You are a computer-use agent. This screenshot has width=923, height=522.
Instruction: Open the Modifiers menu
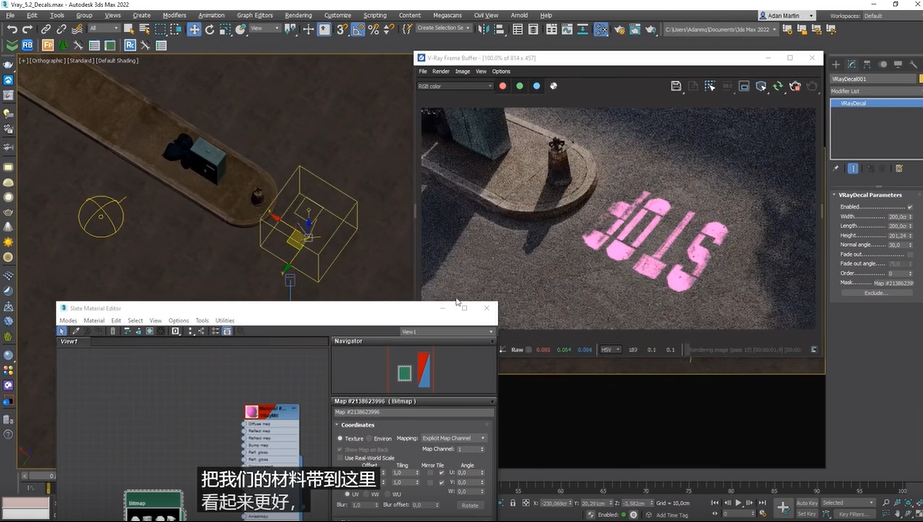coord(174,15)
